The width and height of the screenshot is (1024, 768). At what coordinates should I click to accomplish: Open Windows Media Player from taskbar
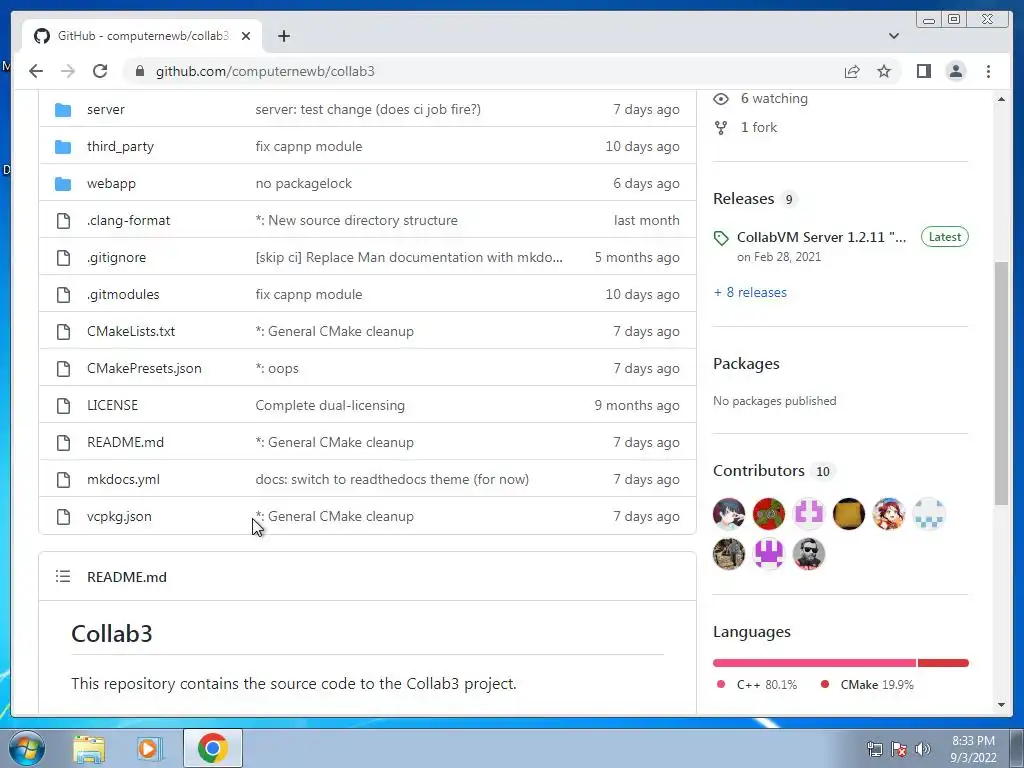(x=149, y=749)
